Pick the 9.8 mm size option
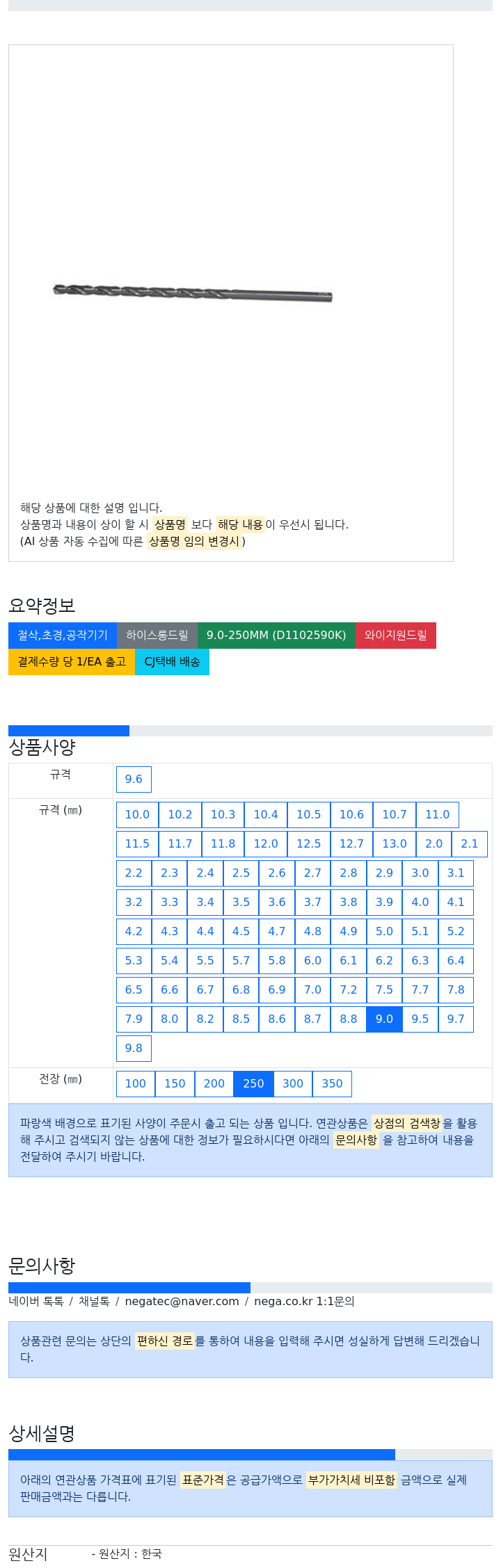The image size is (501, 1568). [x=134, y=1049]
